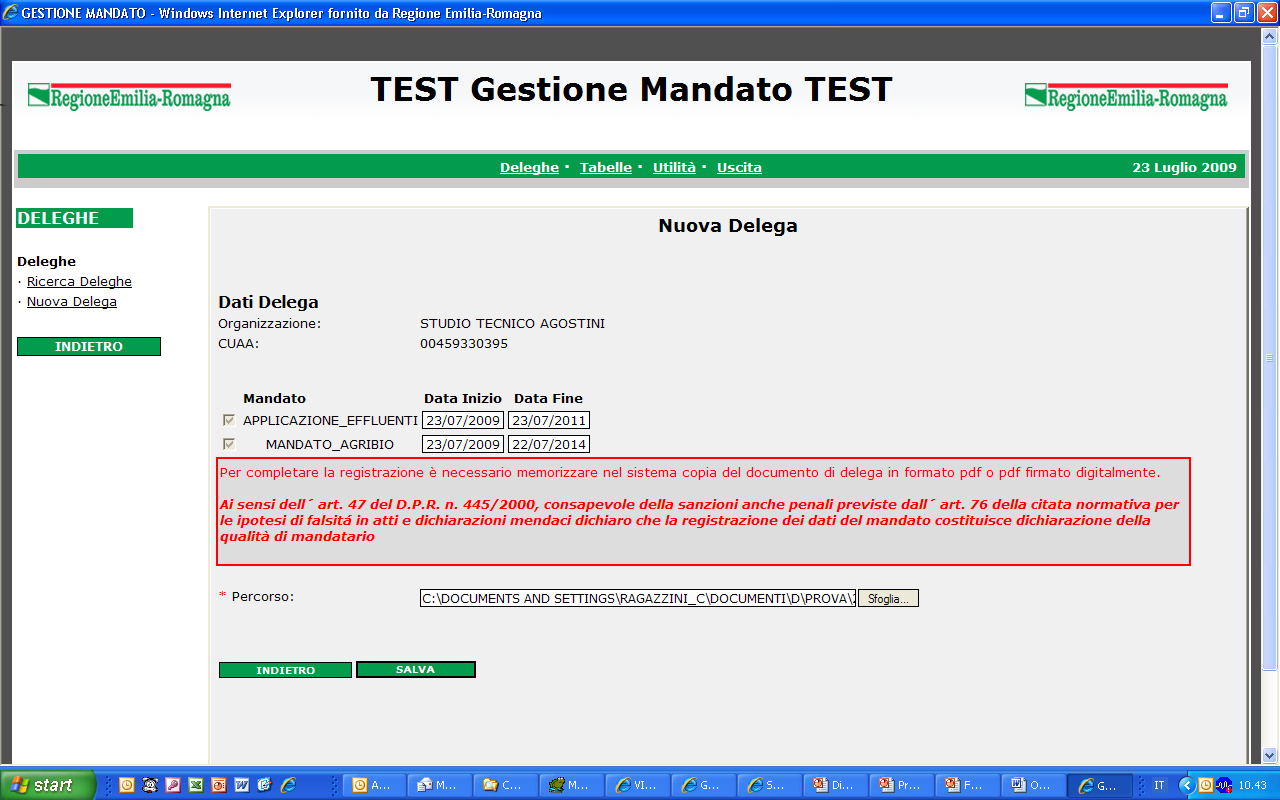
Task: Click the SALVA button
Action: [x=415, y=669]
